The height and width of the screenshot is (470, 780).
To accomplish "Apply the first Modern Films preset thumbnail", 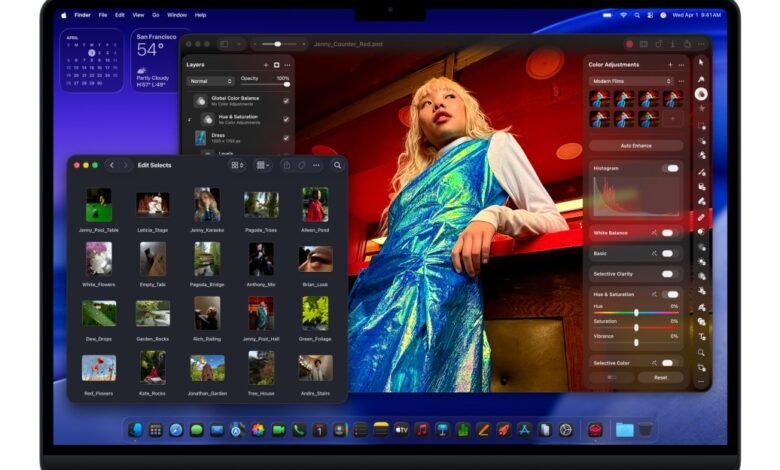I will tap(599, 98).
